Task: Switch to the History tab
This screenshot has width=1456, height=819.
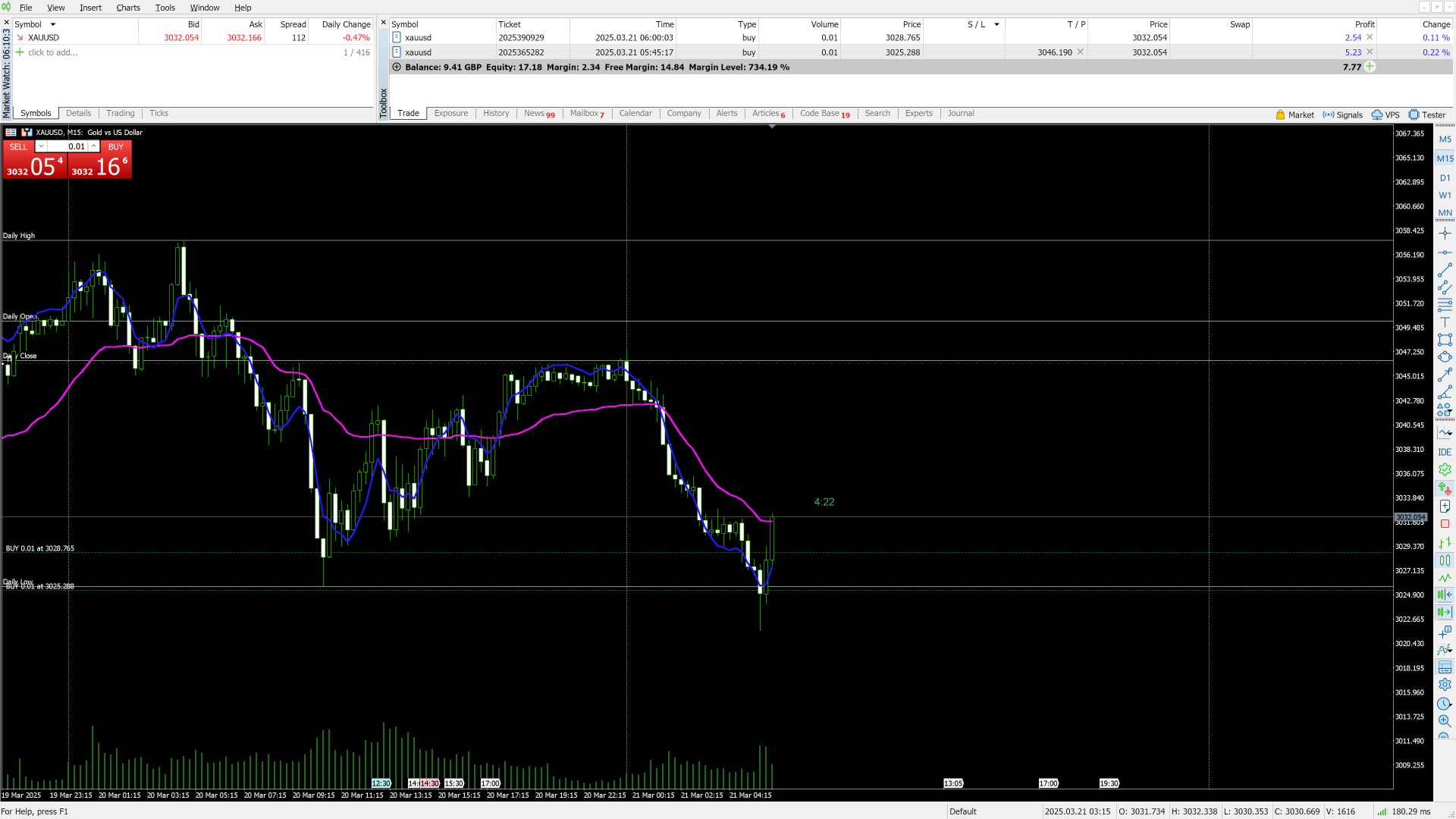Action: pos(496,114)
